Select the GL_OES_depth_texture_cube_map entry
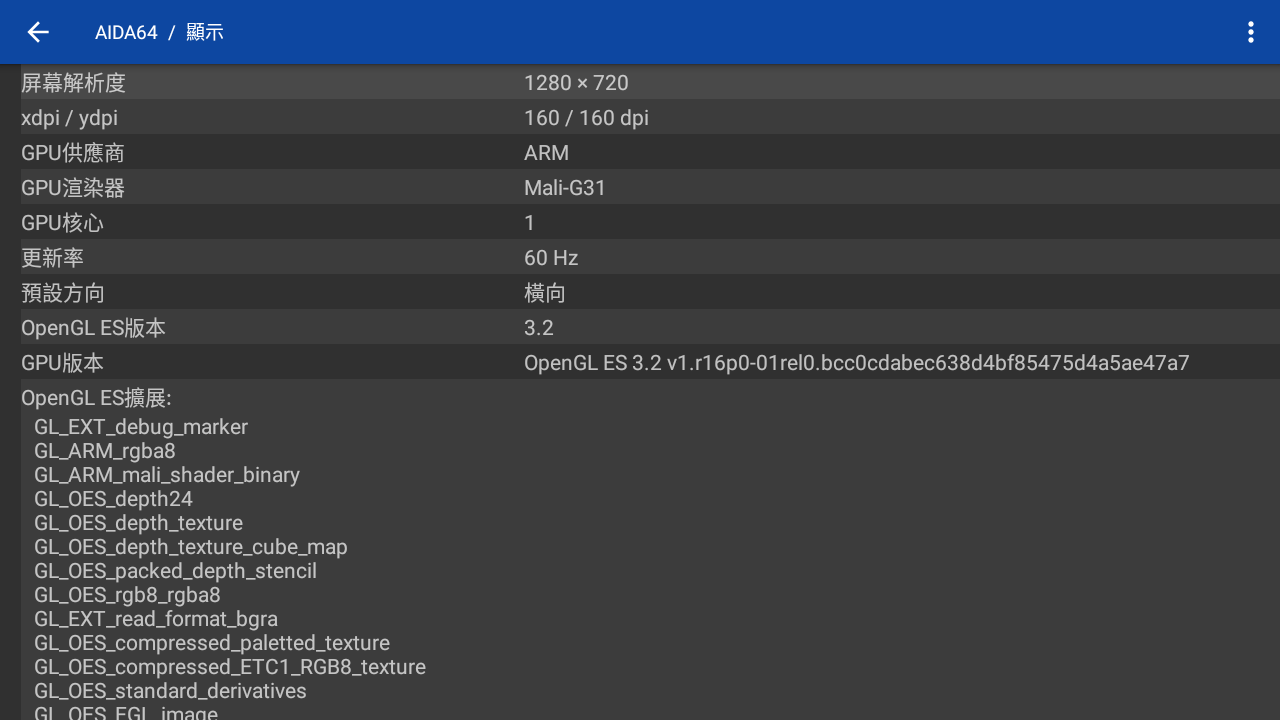The height and width of the screenshot is (720, 1280). [191, 547]
